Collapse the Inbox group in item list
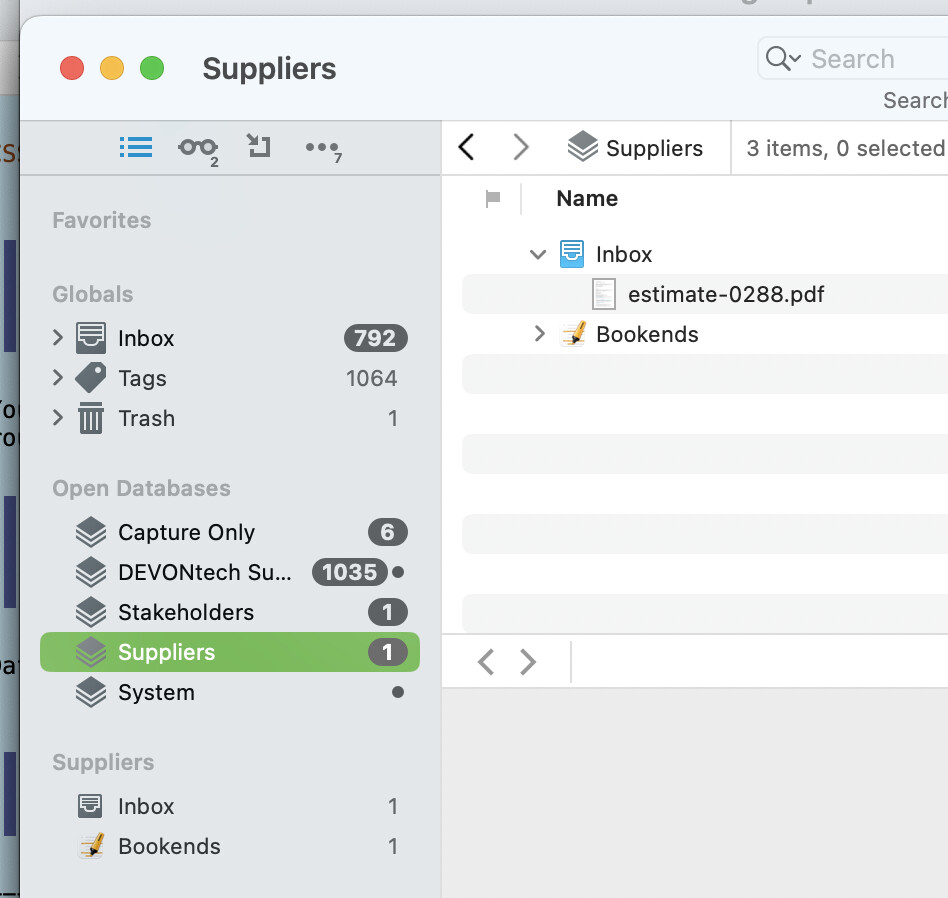This screenshot has height=898, width=948. (x=538, y=255)
